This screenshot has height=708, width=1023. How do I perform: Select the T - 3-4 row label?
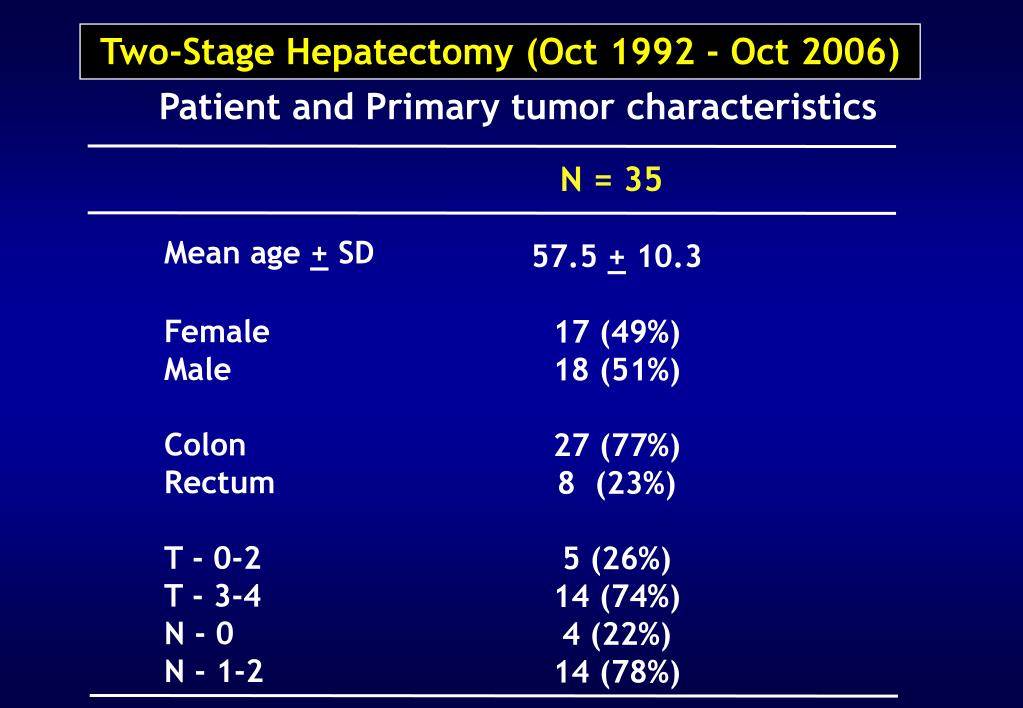[213, 596]
